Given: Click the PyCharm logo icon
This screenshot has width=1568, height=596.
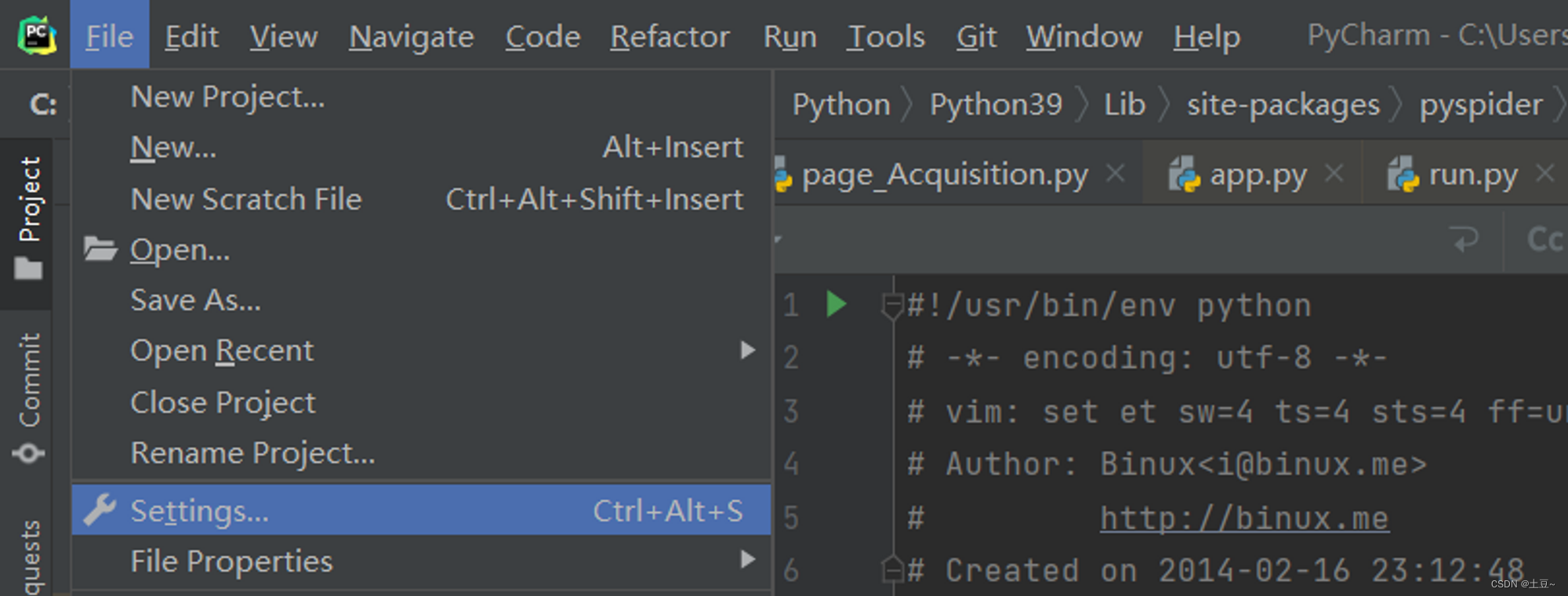Looking at the screenshot, I should 37,36.
